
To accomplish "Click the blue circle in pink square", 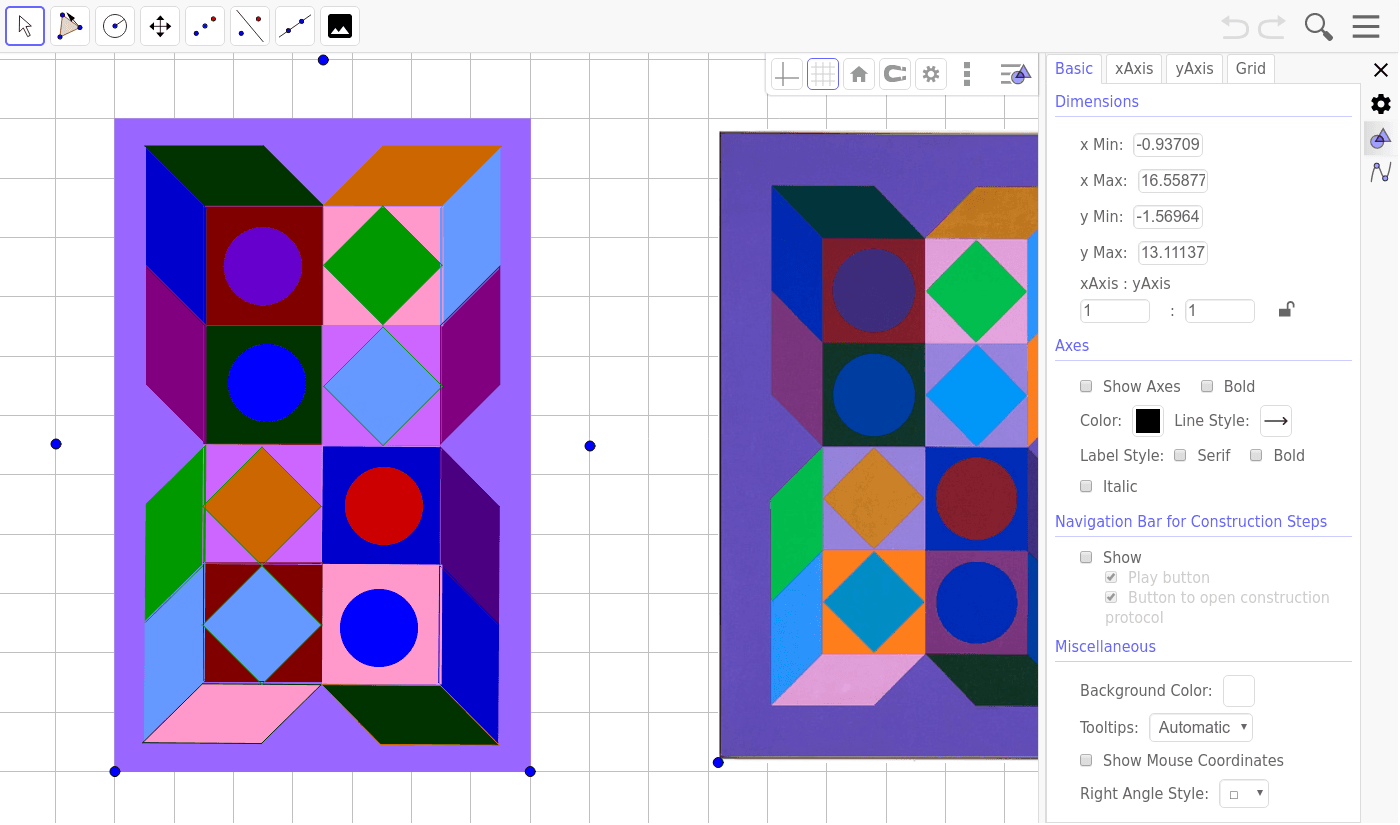I will click(379, 628).
